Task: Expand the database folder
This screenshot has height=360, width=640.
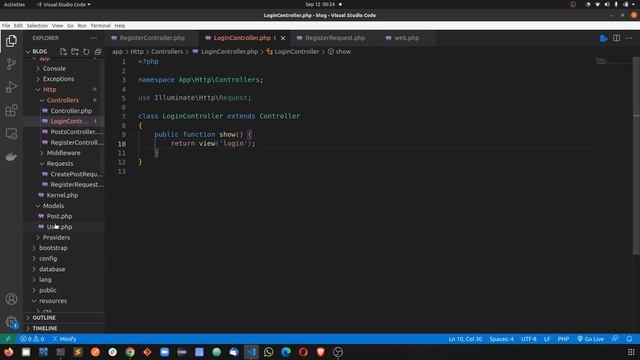Action: [52, 269]
